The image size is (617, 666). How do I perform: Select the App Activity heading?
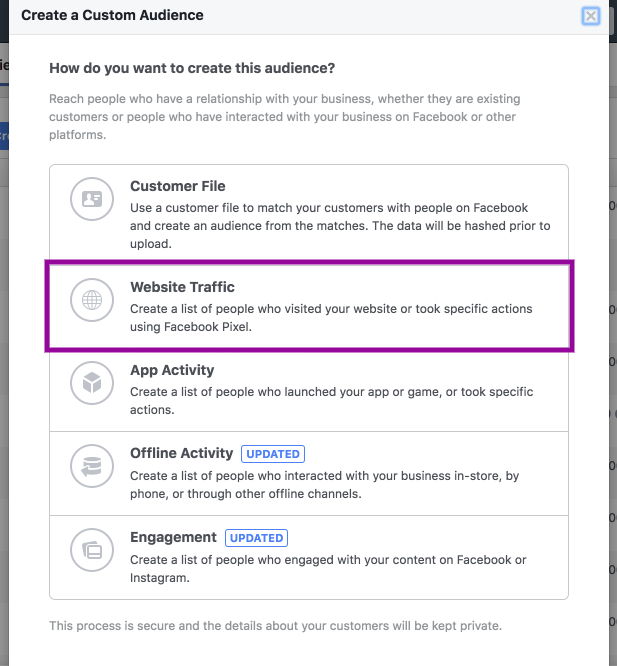click(x=172, y=370)
